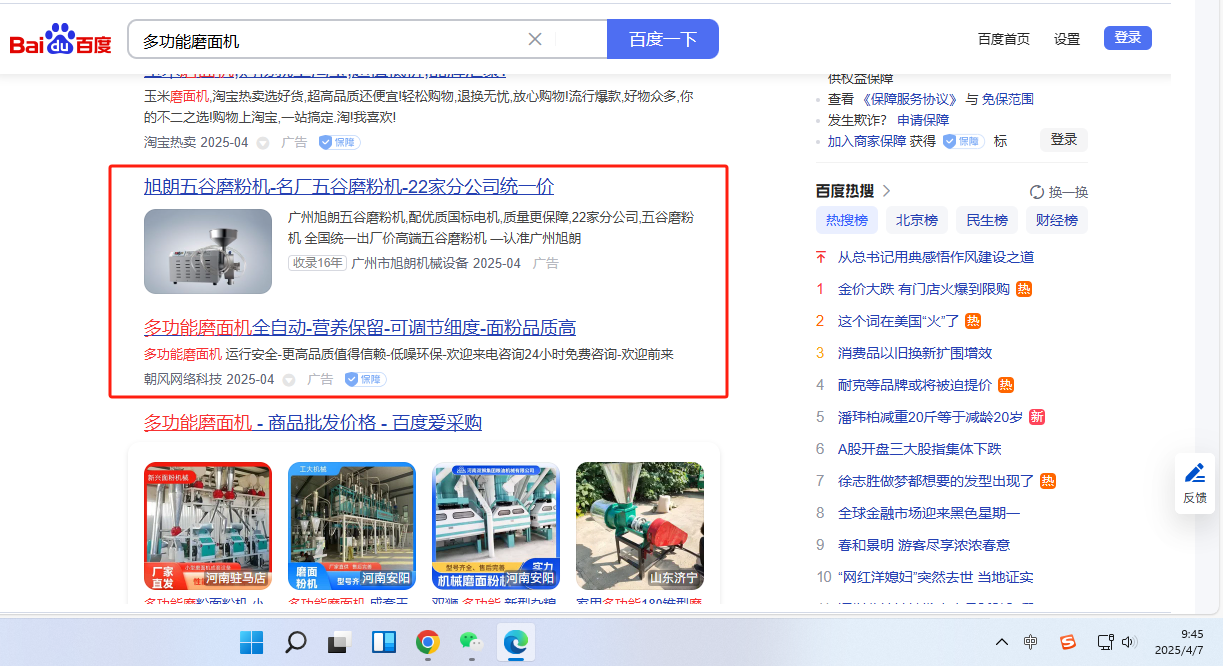Viewport: 1223px width, 666px height.
Task: Open hot topic 耐克等品牌或将被迫提价
Action: click(915, 385)
